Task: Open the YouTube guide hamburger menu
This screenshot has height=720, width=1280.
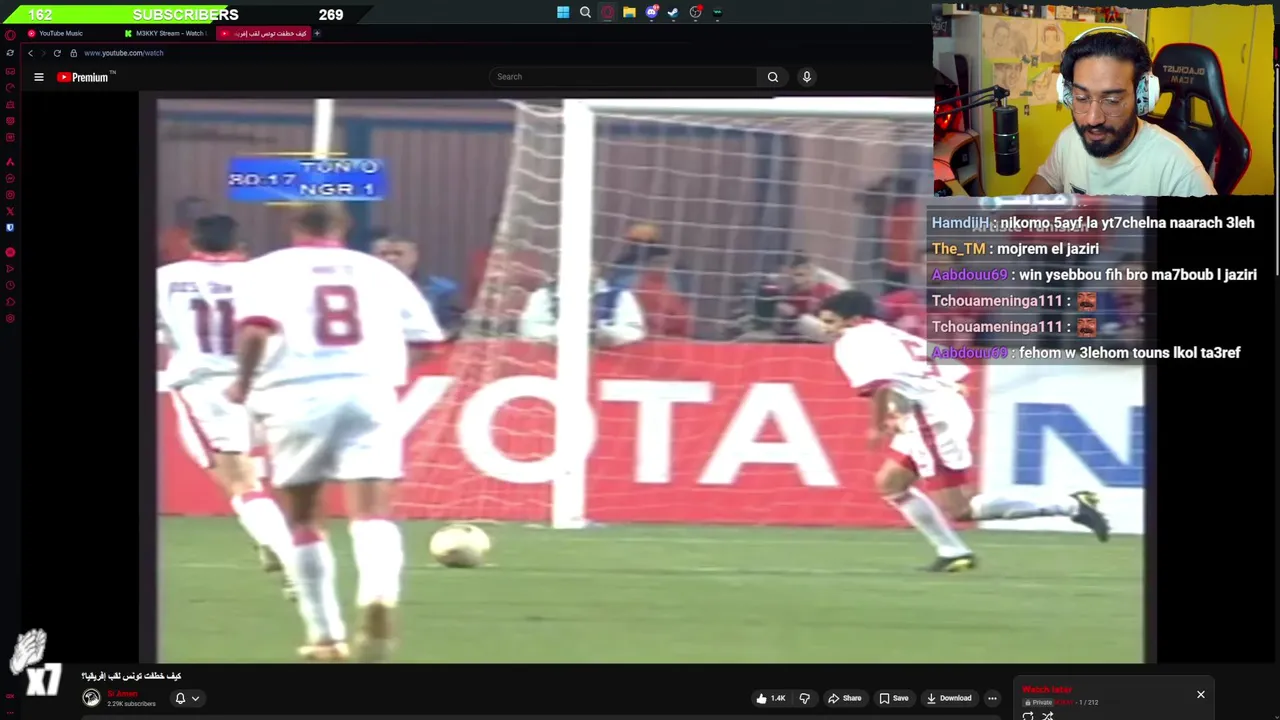Action: 39,77
